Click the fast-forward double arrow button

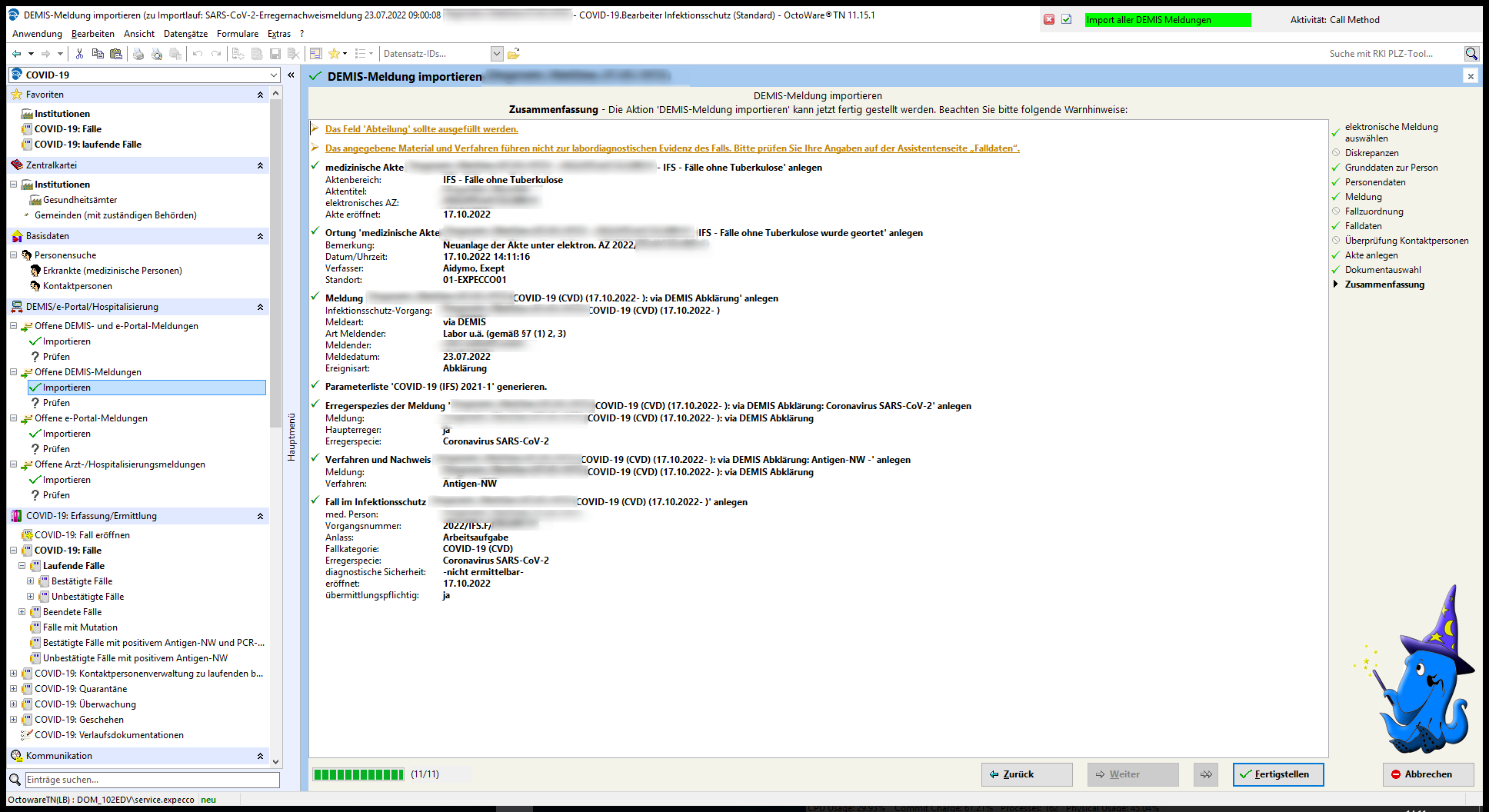click(1206, 774)
